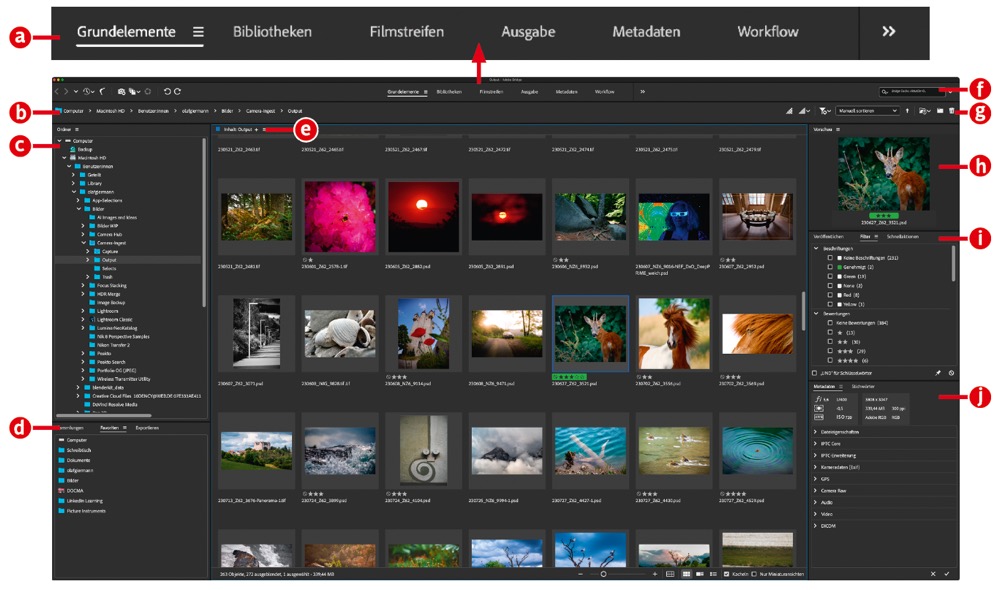Open the filter by rating funnel icon
Viewport: 1000px width, 590px height.
(824, 111)
